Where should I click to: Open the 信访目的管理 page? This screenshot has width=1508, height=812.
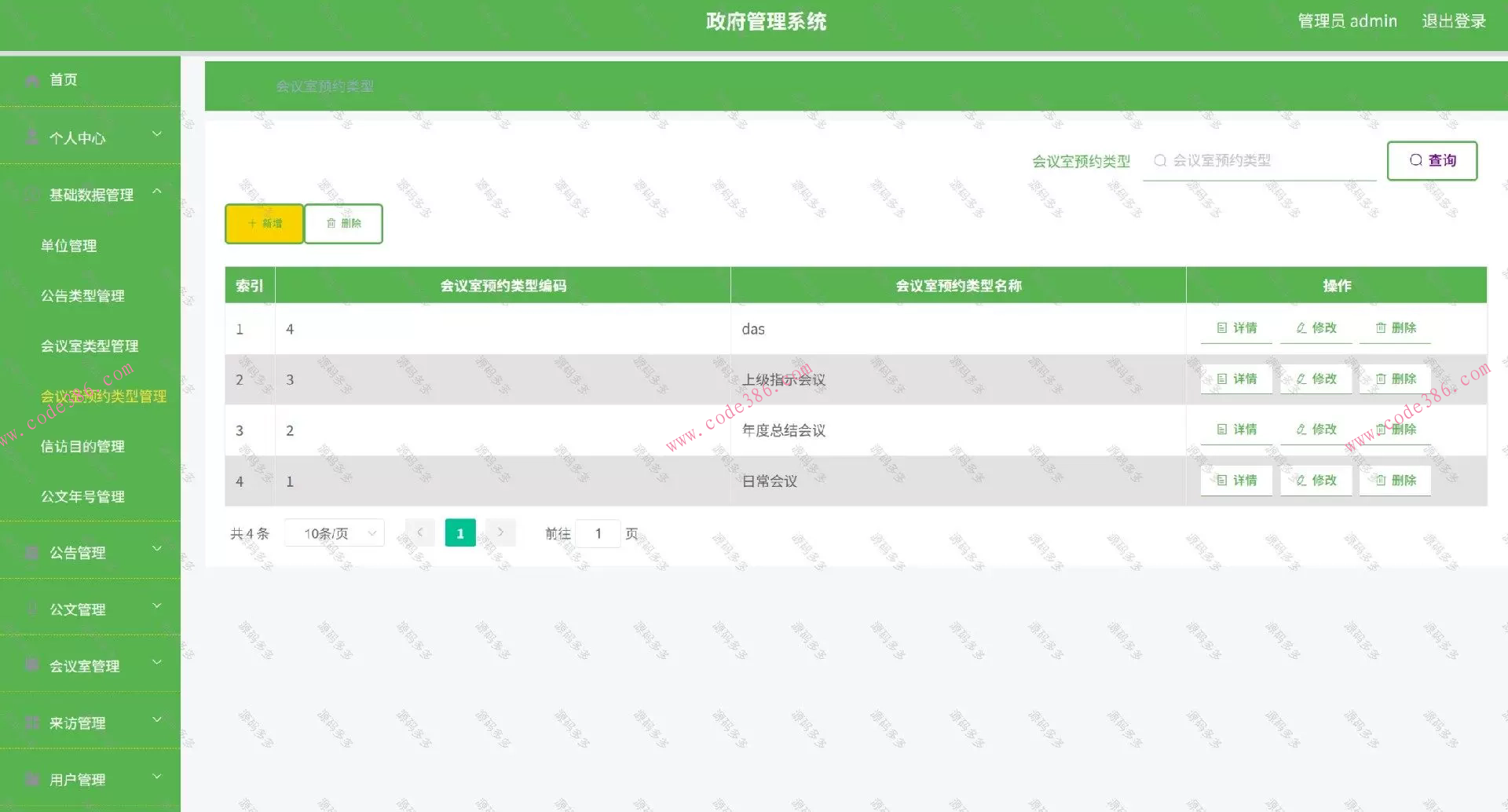click(x=82, y=446)
